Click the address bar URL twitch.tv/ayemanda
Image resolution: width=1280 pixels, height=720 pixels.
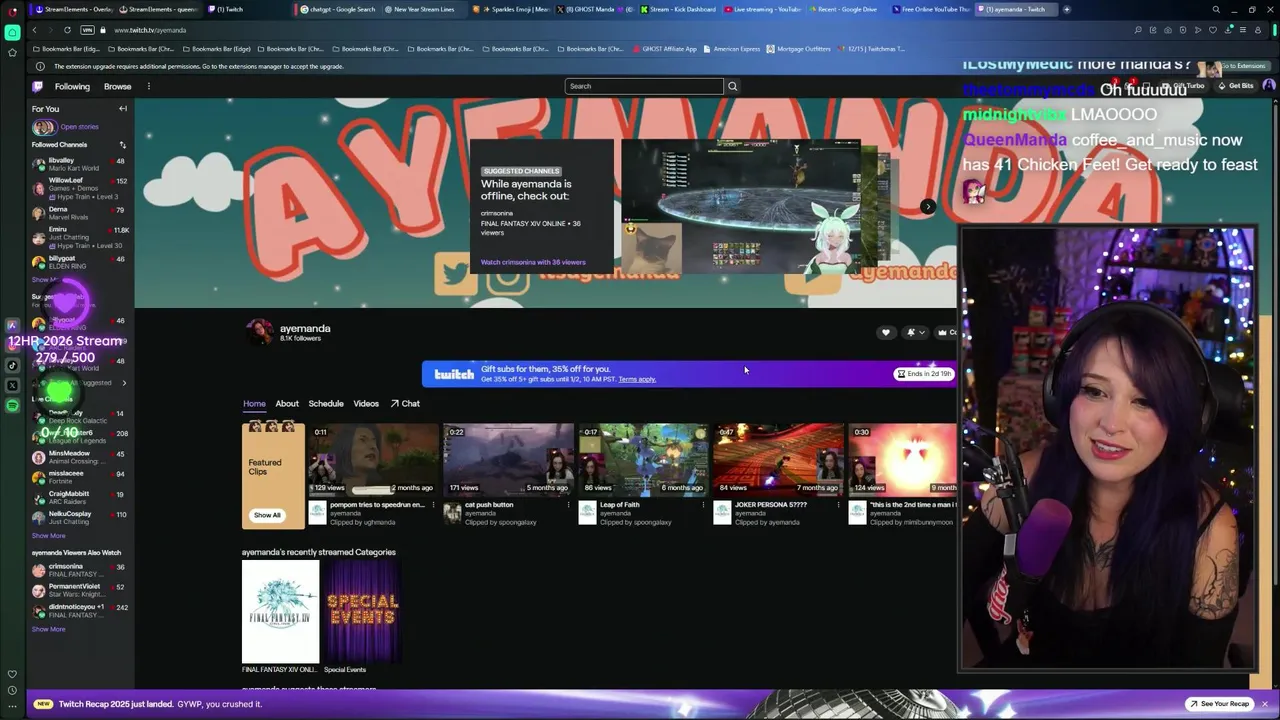pyautogui.click(x=150, y=30)
